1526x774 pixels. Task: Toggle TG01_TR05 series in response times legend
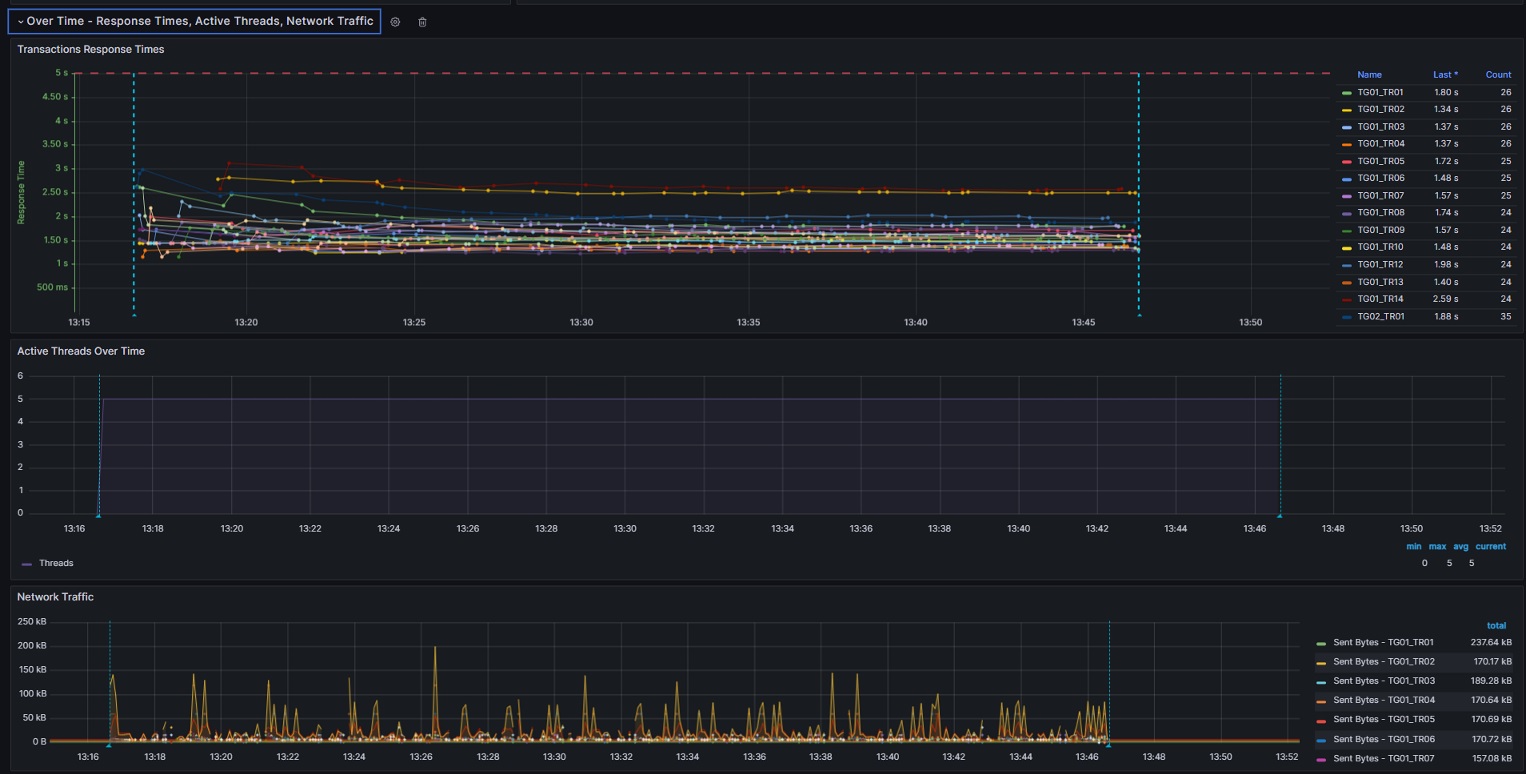click(1381, 161)
